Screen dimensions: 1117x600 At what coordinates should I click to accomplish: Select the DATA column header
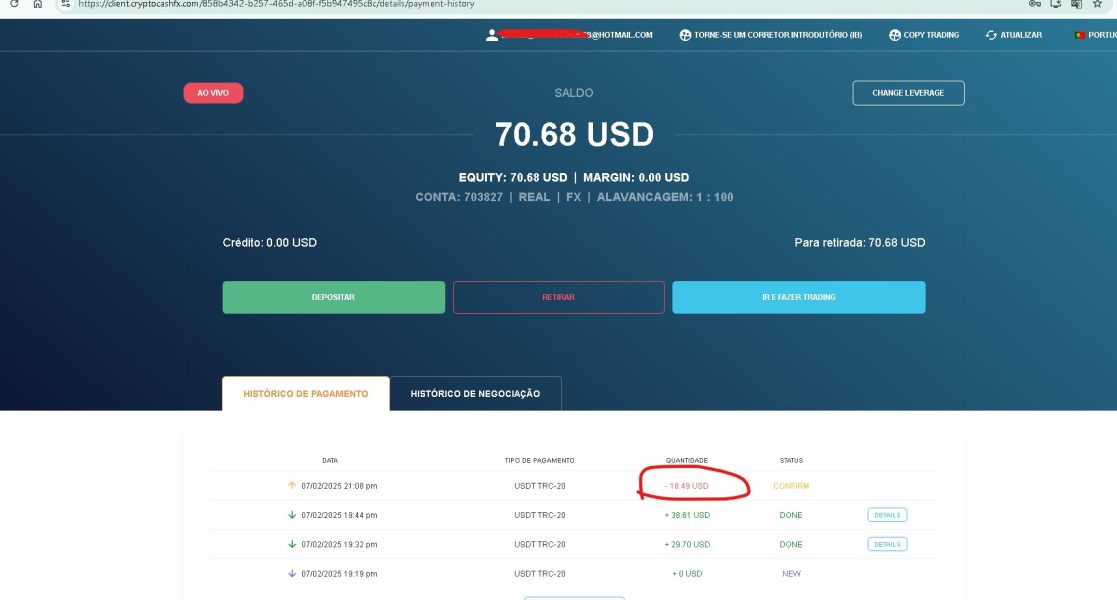coord(330,460)
